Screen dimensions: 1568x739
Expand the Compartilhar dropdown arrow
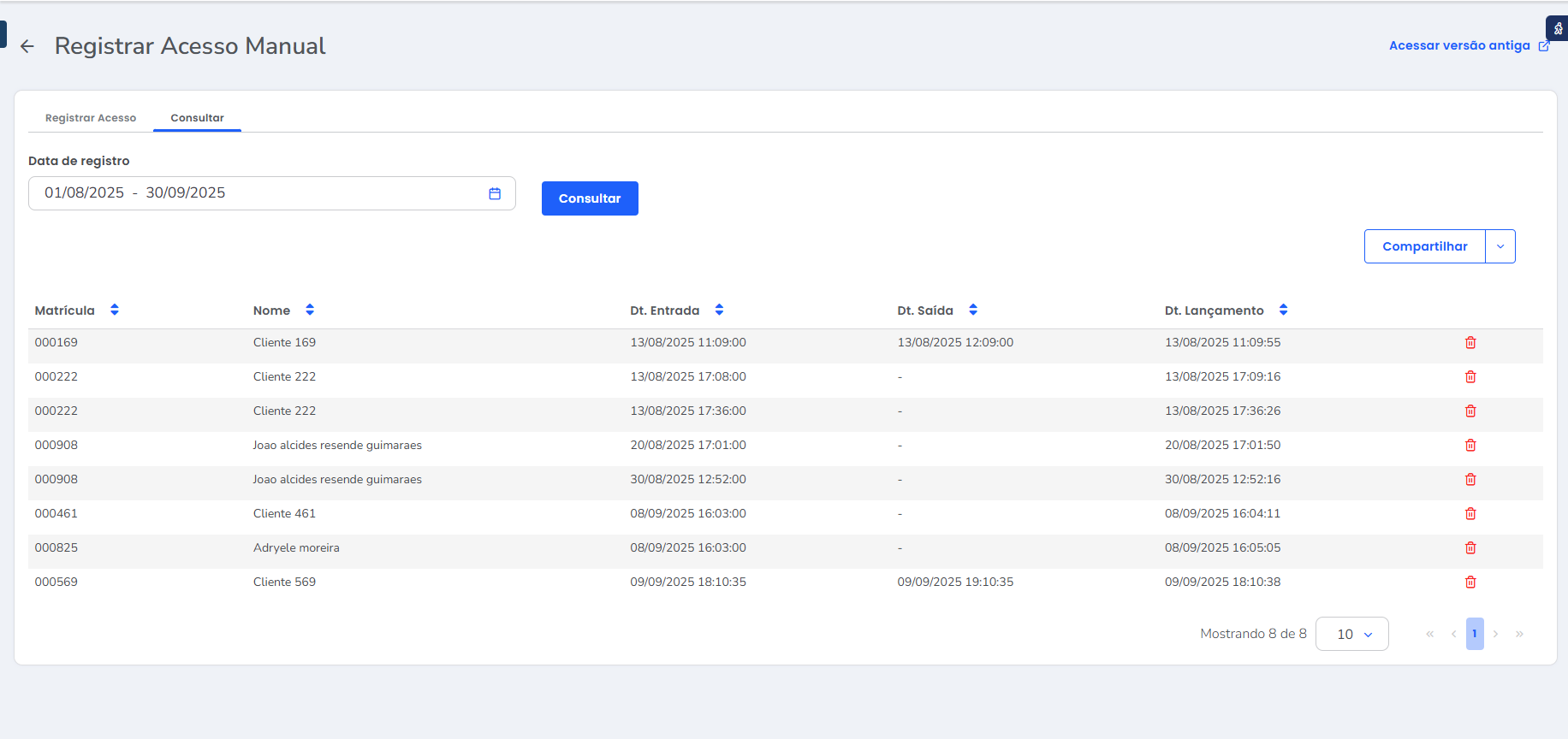click(x=1500, y=246)
